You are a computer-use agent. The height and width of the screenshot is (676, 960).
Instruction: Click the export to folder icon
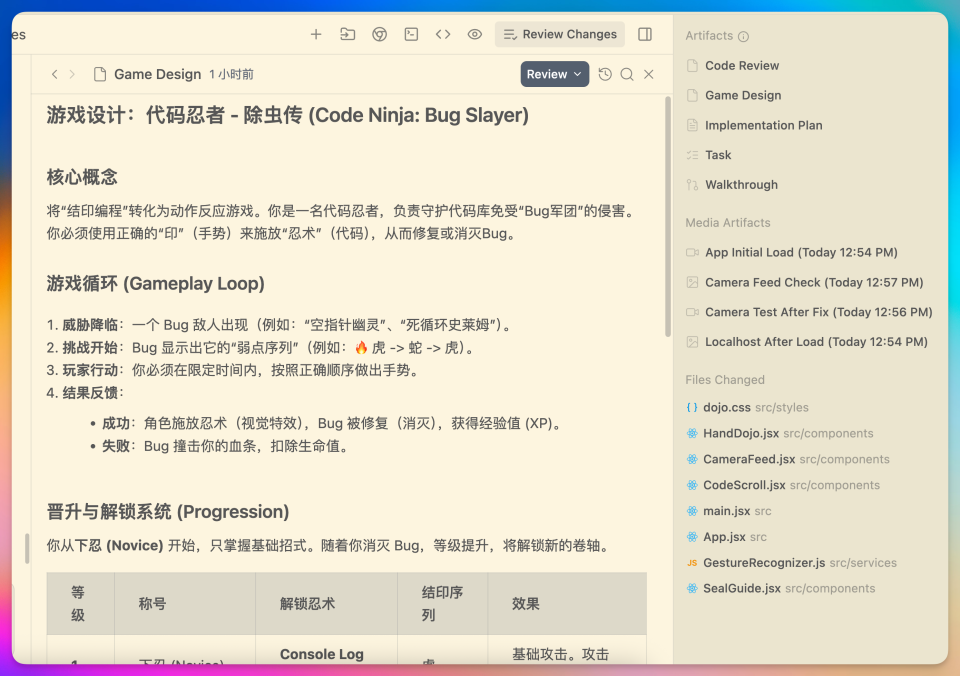347,33
